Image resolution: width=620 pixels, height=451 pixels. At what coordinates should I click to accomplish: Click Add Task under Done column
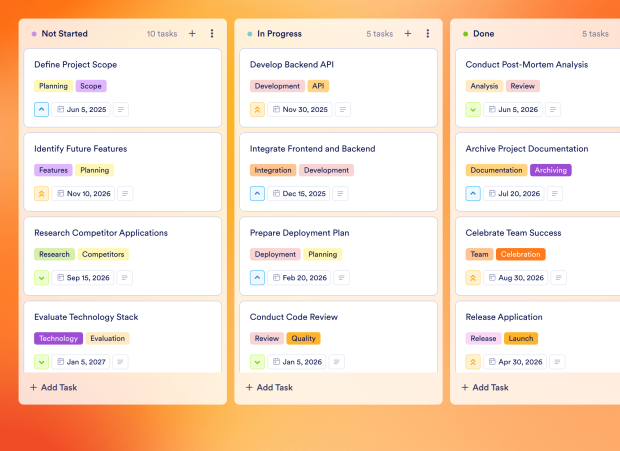click(x=486, y=387)
